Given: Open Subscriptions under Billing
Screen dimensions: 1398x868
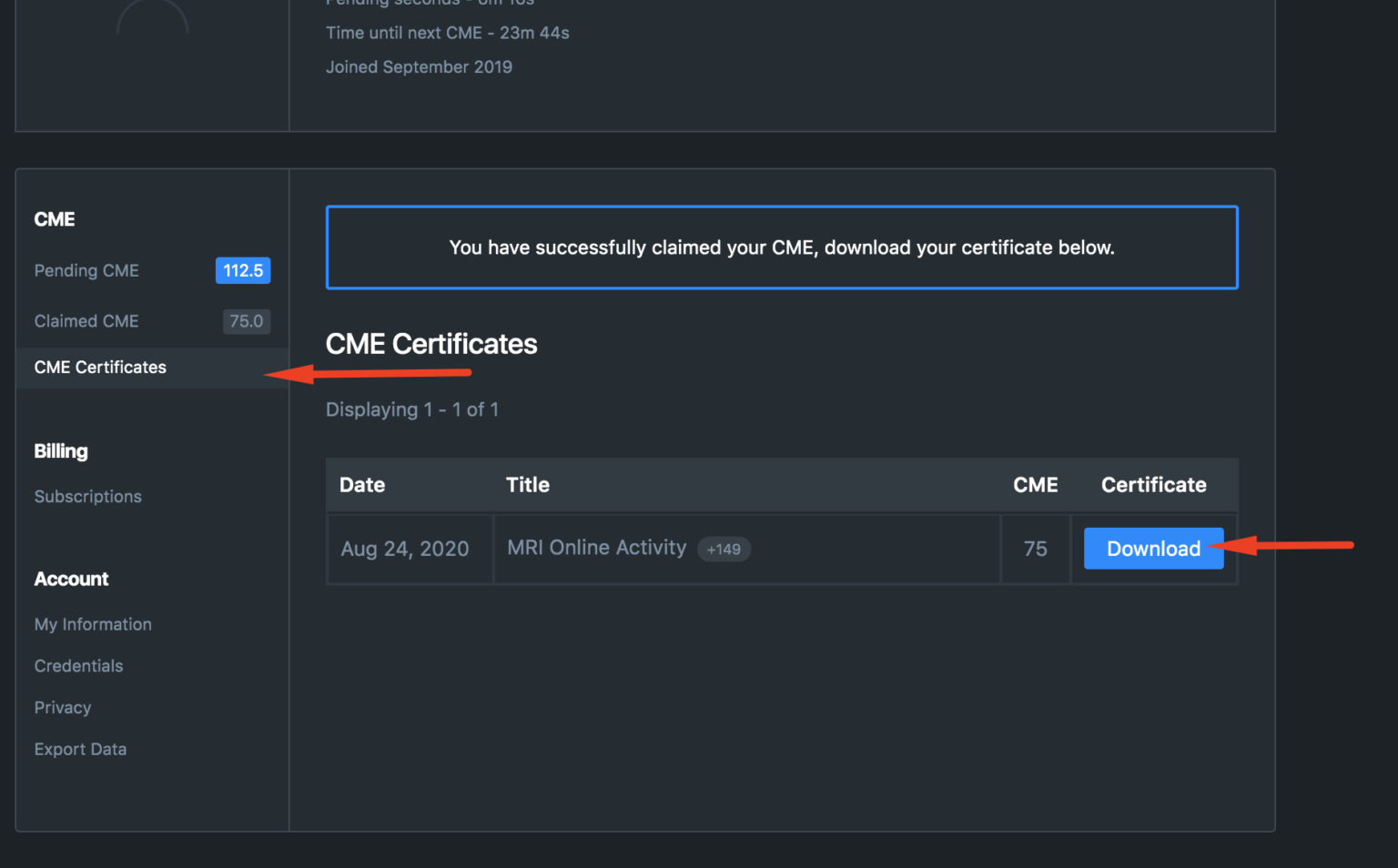Looking at the screenshot, I should pyautogui.click(x=88, y=497).
